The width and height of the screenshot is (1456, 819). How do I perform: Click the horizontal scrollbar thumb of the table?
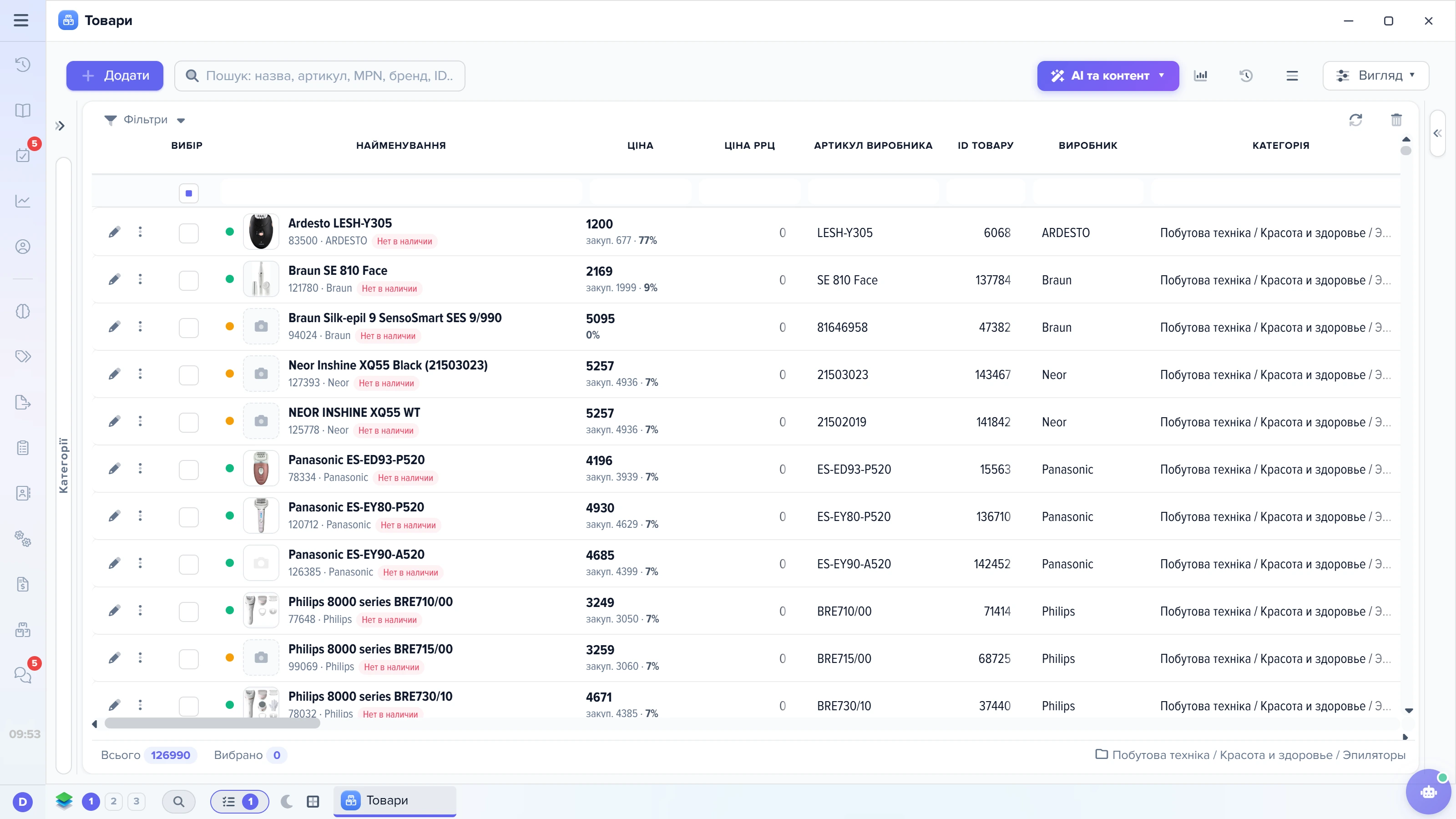(x=212, y=723)
